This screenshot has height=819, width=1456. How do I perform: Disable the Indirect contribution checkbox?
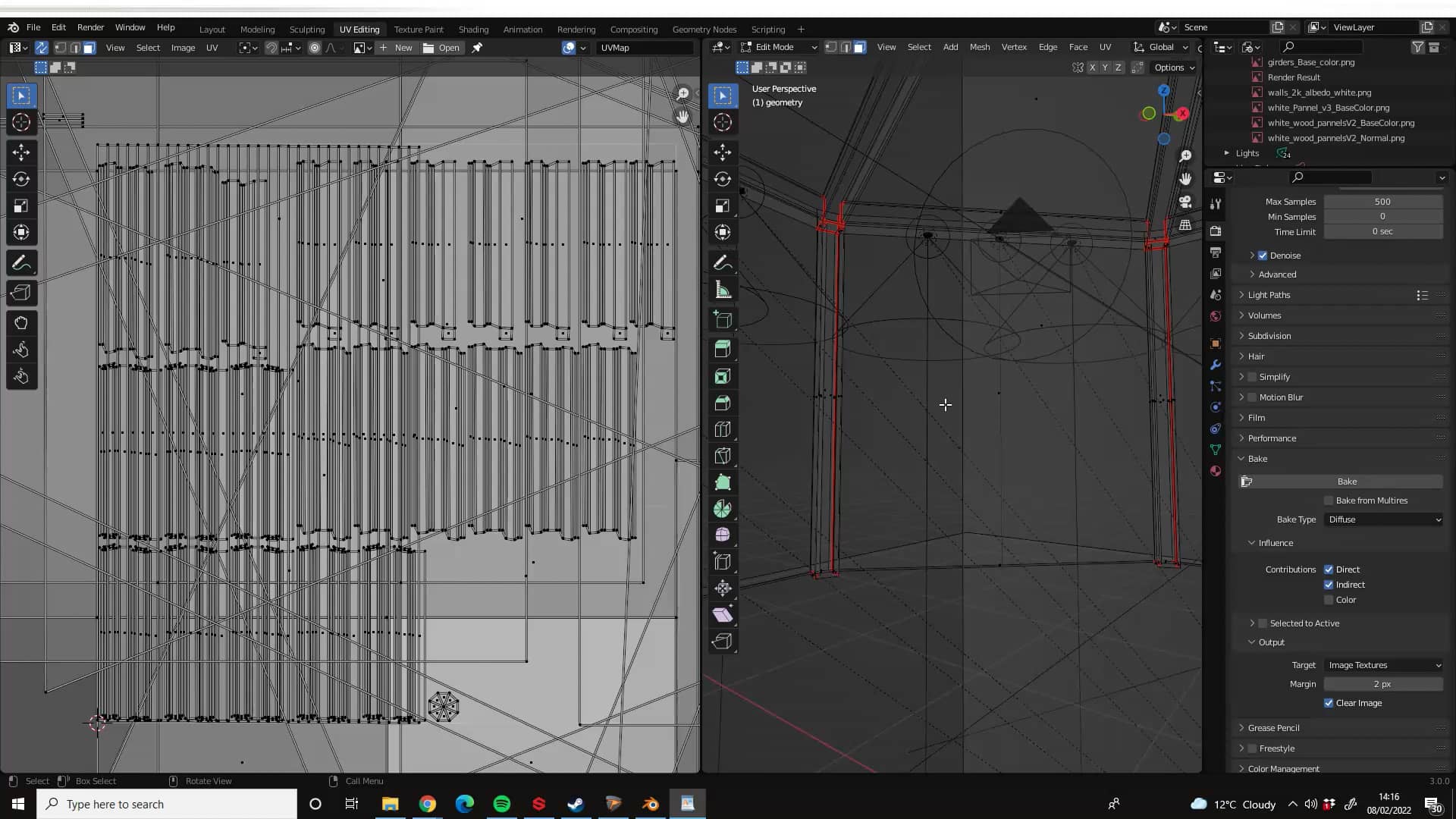[x=1329, y=585]
